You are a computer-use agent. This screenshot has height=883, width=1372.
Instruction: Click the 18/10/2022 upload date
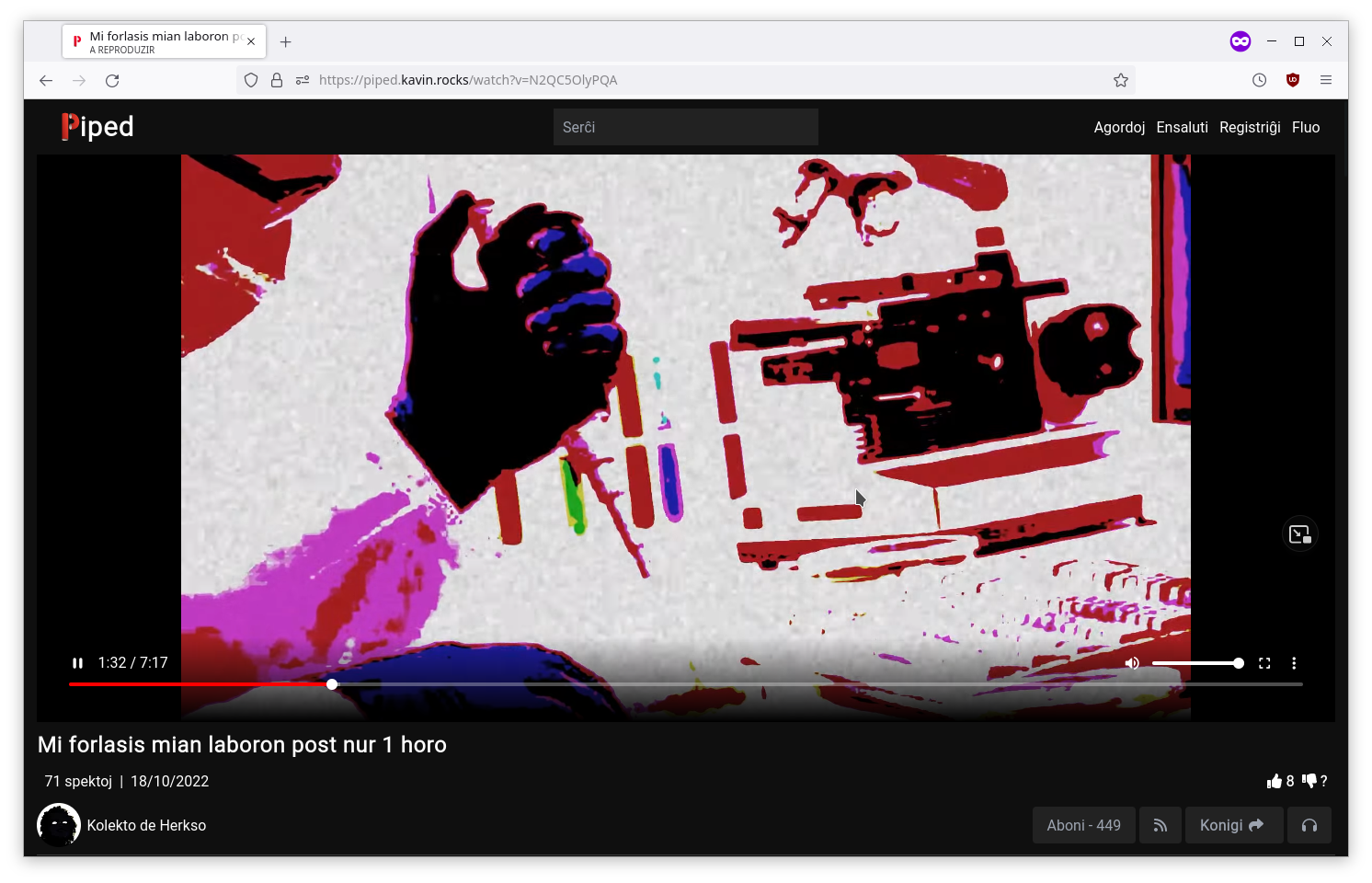point(169,781)
